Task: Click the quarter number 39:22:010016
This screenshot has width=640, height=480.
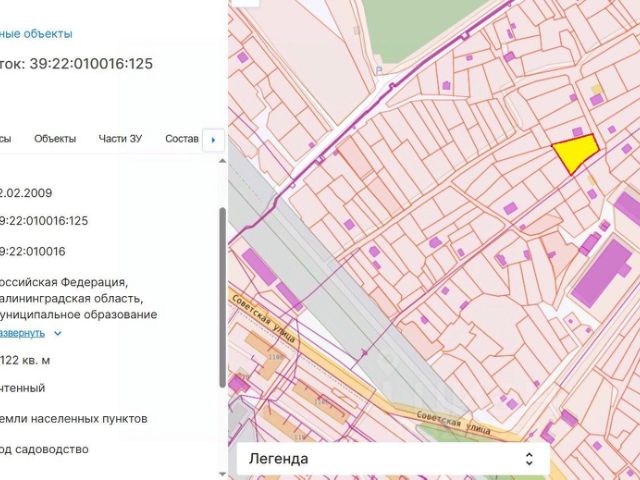Action: point(33,251)
